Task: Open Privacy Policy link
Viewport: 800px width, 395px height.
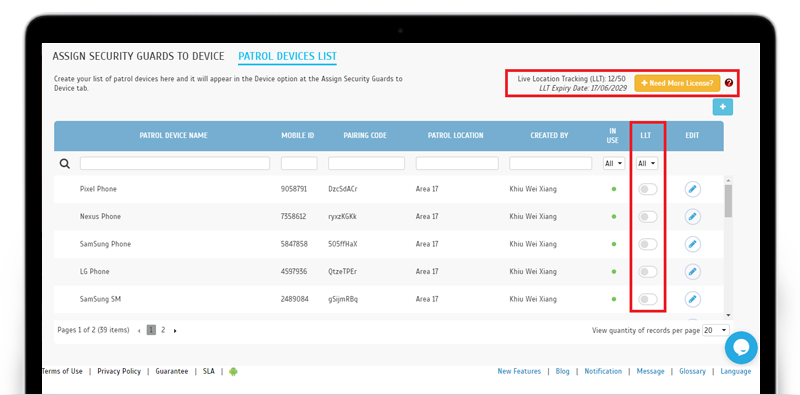Action: point(119,372)
